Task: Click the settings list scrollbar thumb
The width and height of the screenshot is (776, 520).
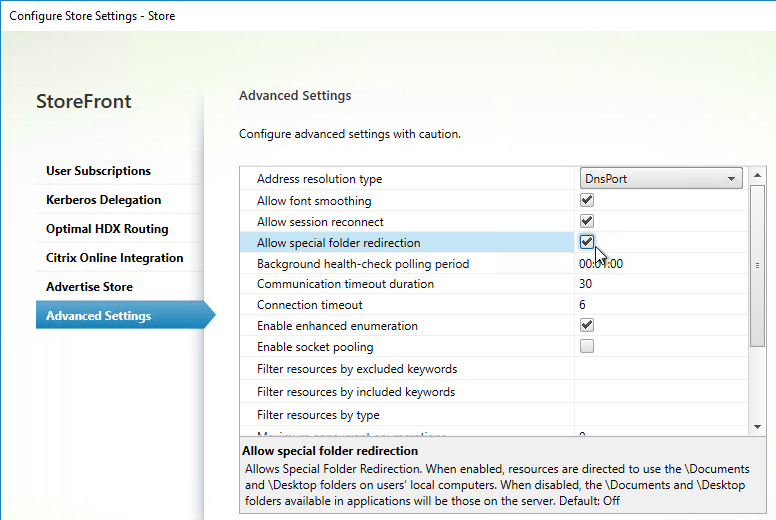Action: tap(757, 266)
